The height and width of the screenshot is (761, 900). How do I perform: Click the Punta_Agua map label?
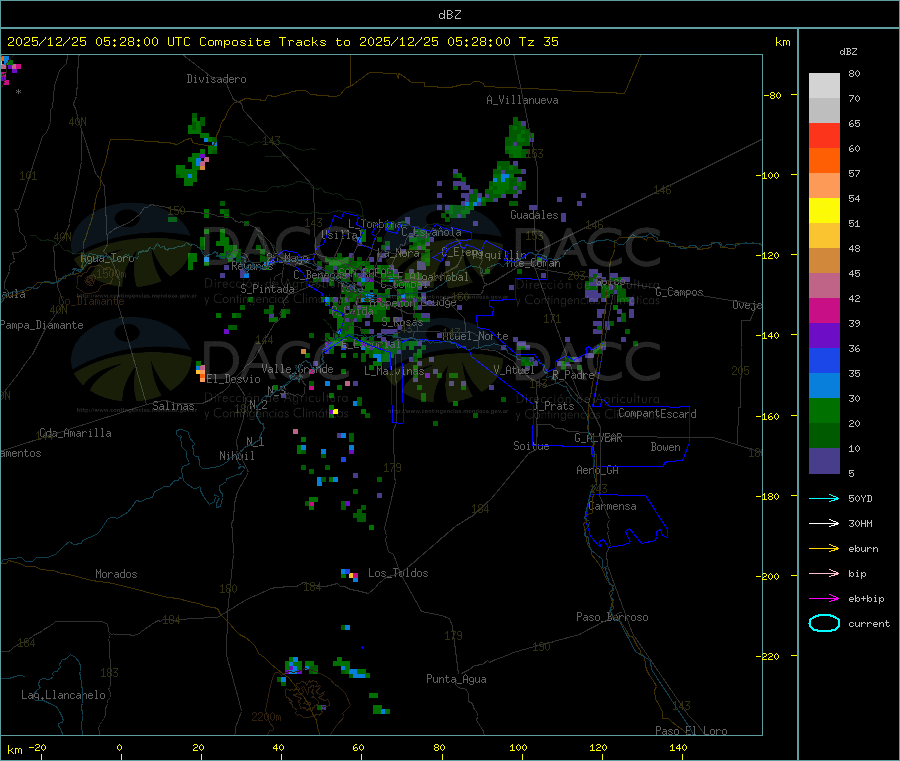coord(456,679)
